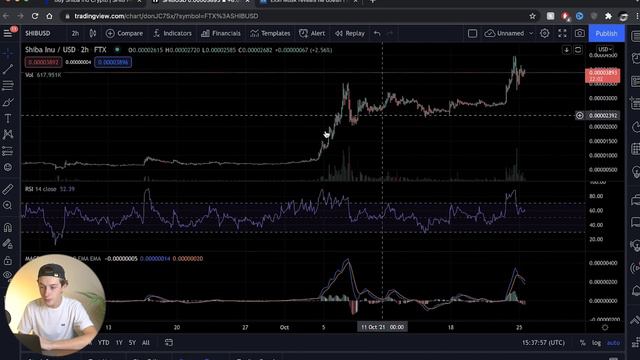Collapse pane with the arrow button near price scale

point(567,50)
